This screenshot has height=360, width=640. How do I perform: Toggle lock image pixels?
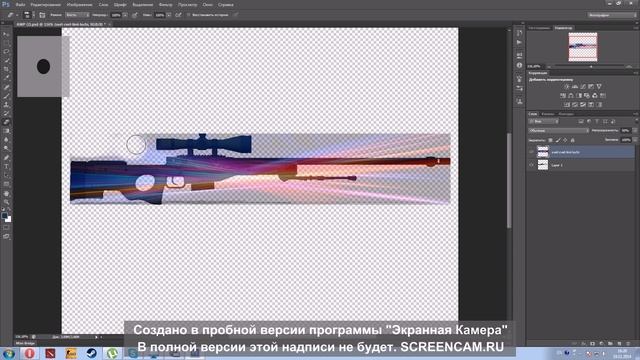pyautogui.click(x=558, y=140)
